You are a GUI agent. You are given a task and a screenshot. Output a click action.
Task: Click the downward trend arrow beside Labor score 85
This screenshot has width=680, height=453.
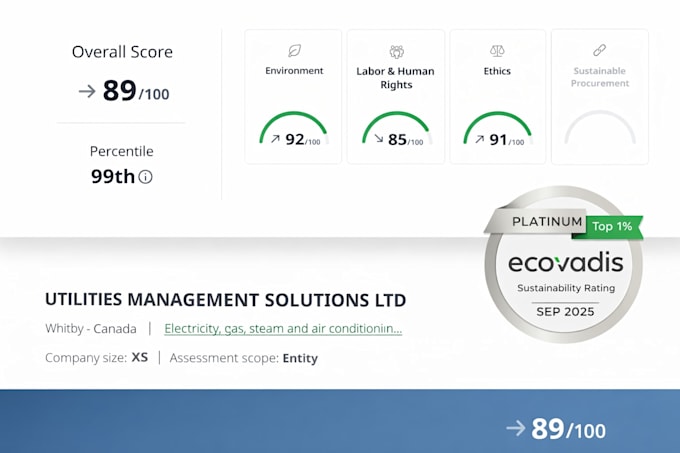pos(379,138)
